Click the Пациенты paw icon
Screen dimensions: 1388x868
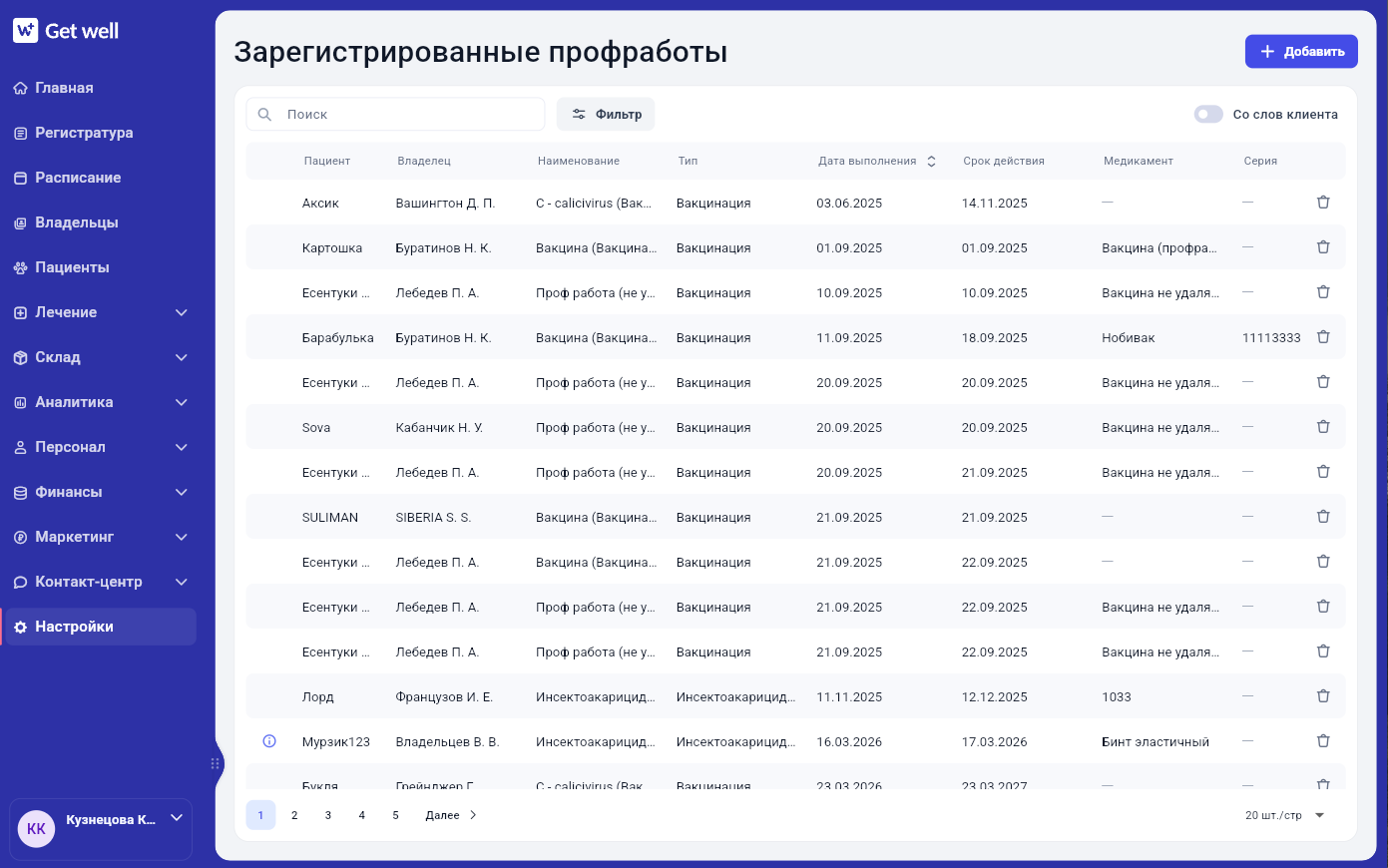tap(20, 267)
